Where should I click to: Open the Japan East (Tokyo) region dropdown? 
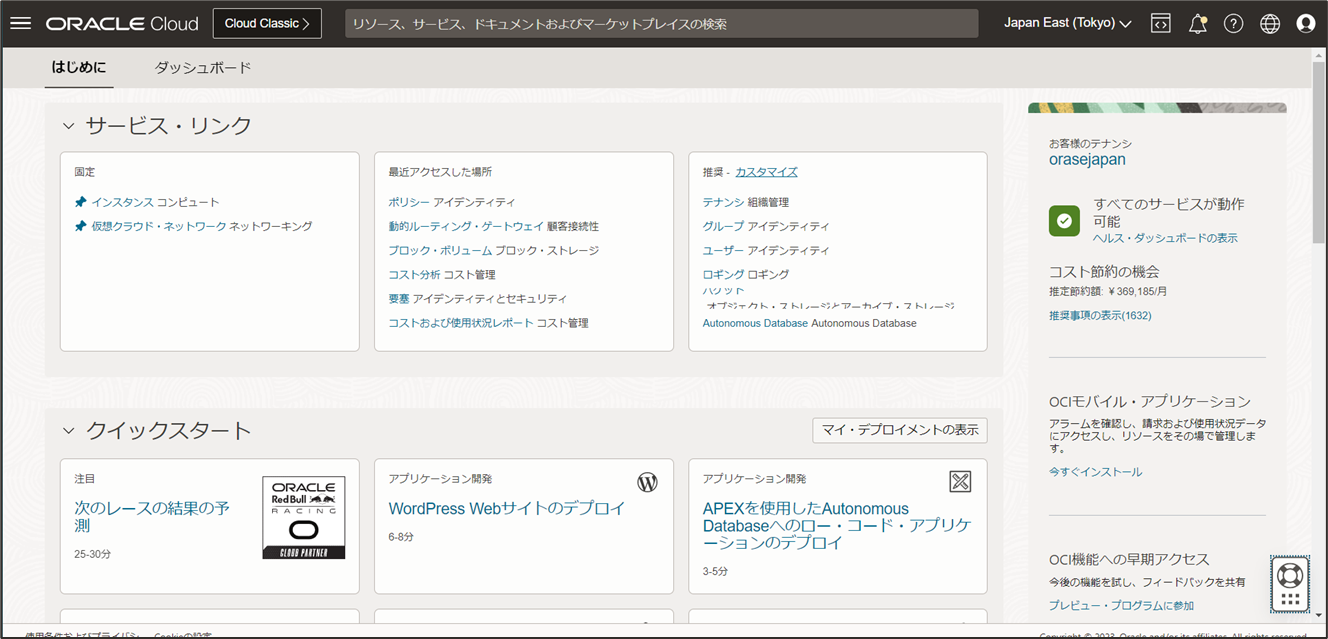[x=1067, y=23]
